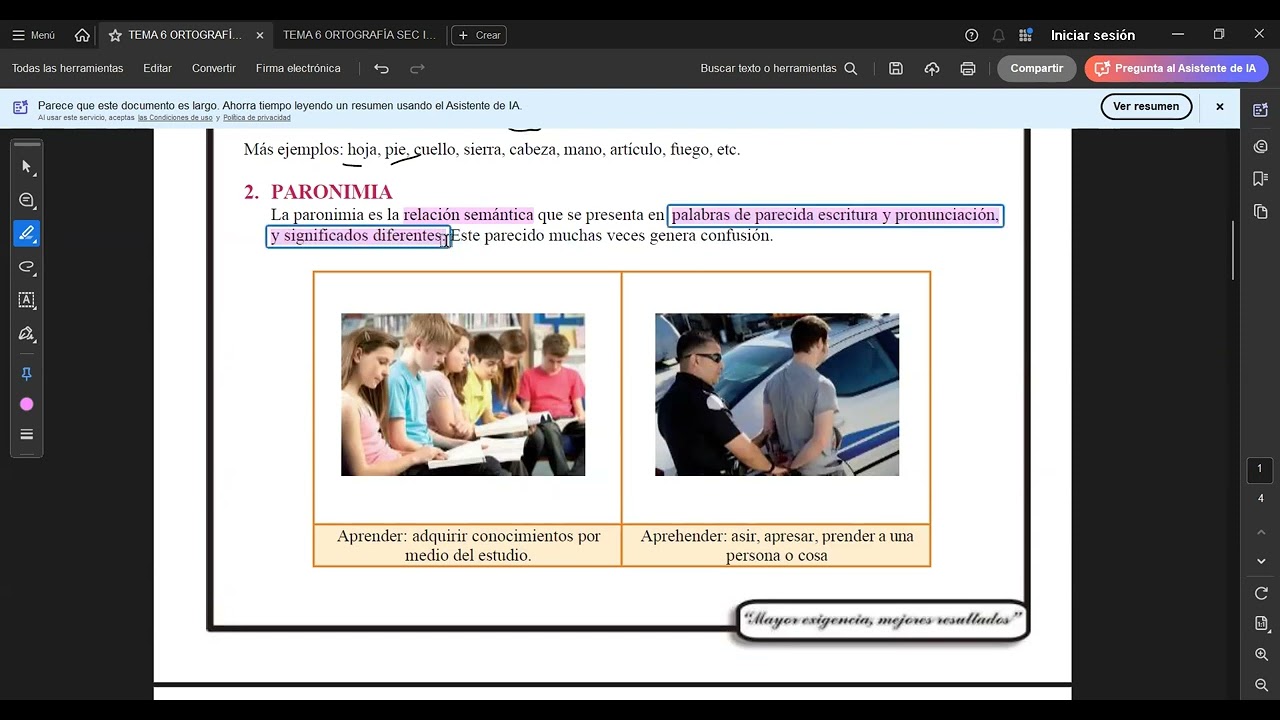1280x720 pixels.
Task: Click the Aprehender definition caption
Action: click(777, 545)
